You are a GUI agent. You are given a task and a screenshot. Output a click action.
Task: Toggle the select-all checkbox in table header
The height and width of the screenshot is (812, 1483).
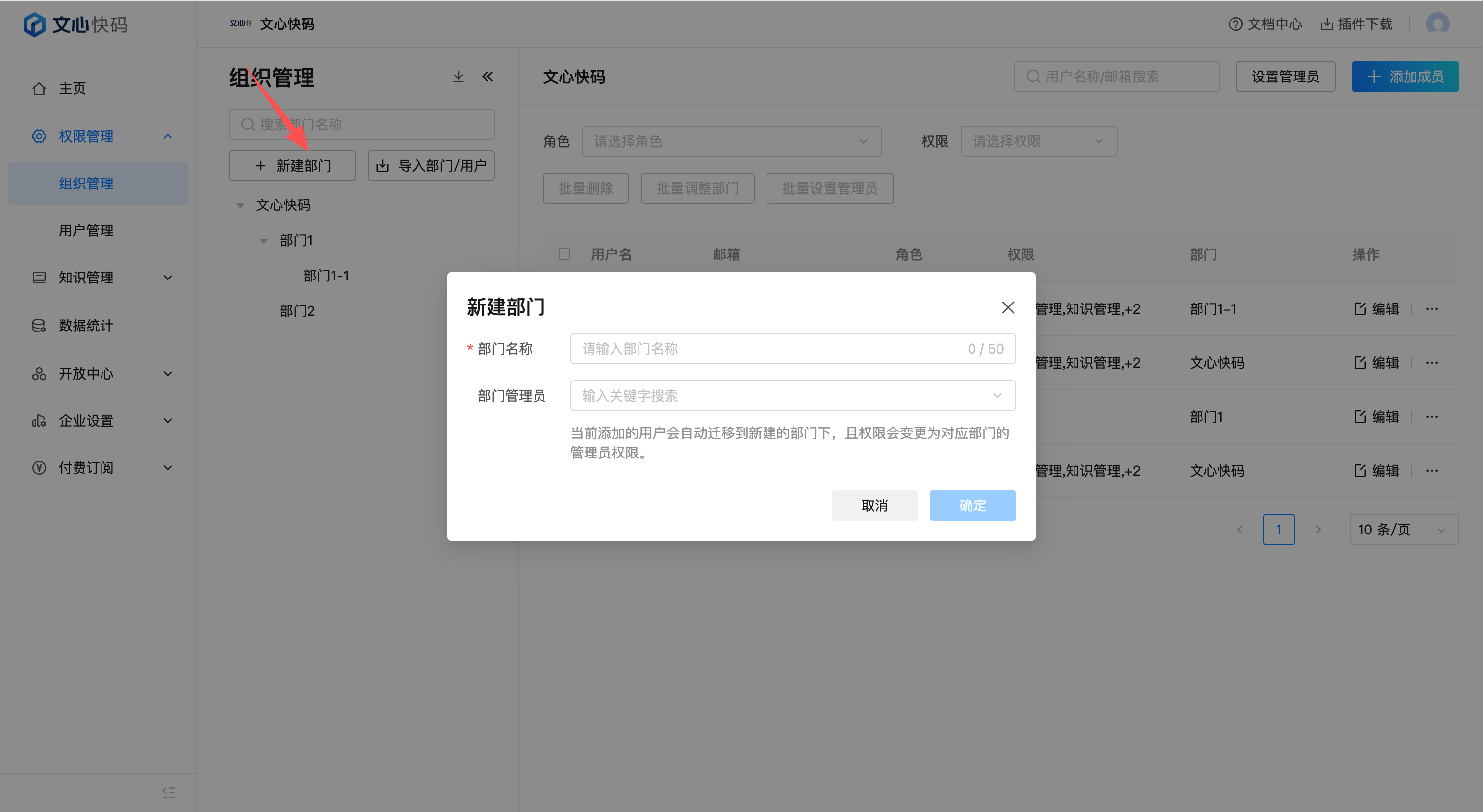coord(564,254)
